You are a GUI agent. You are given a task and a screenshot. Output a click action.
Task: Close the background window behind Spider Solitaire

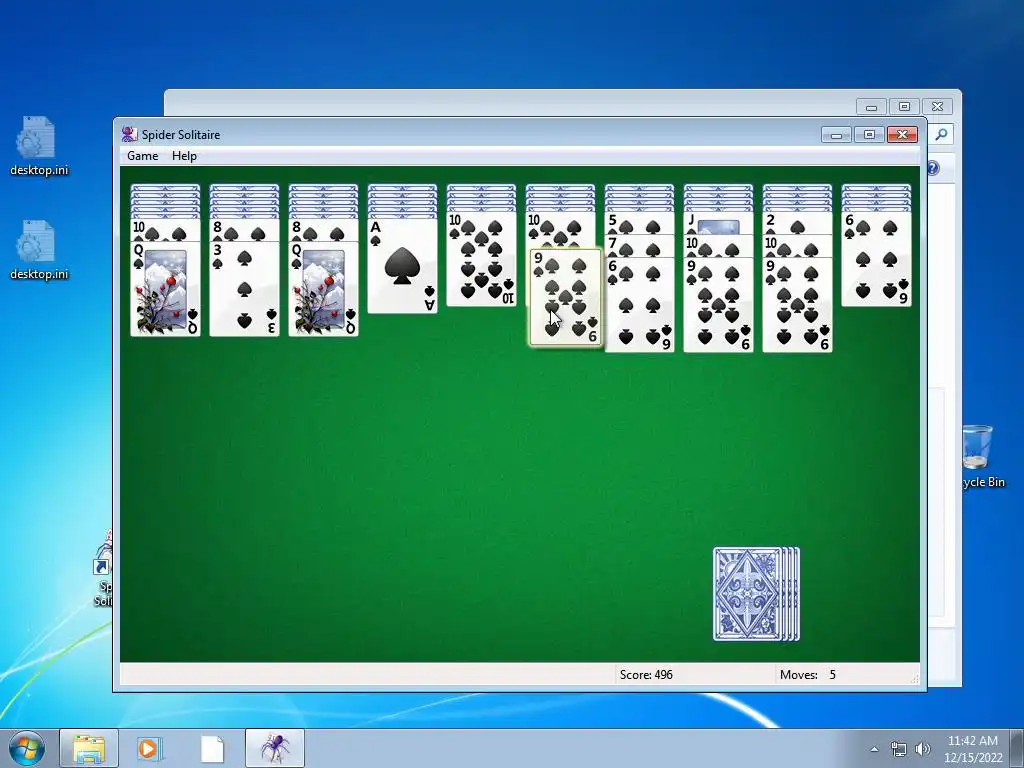[x=937, y=106]
